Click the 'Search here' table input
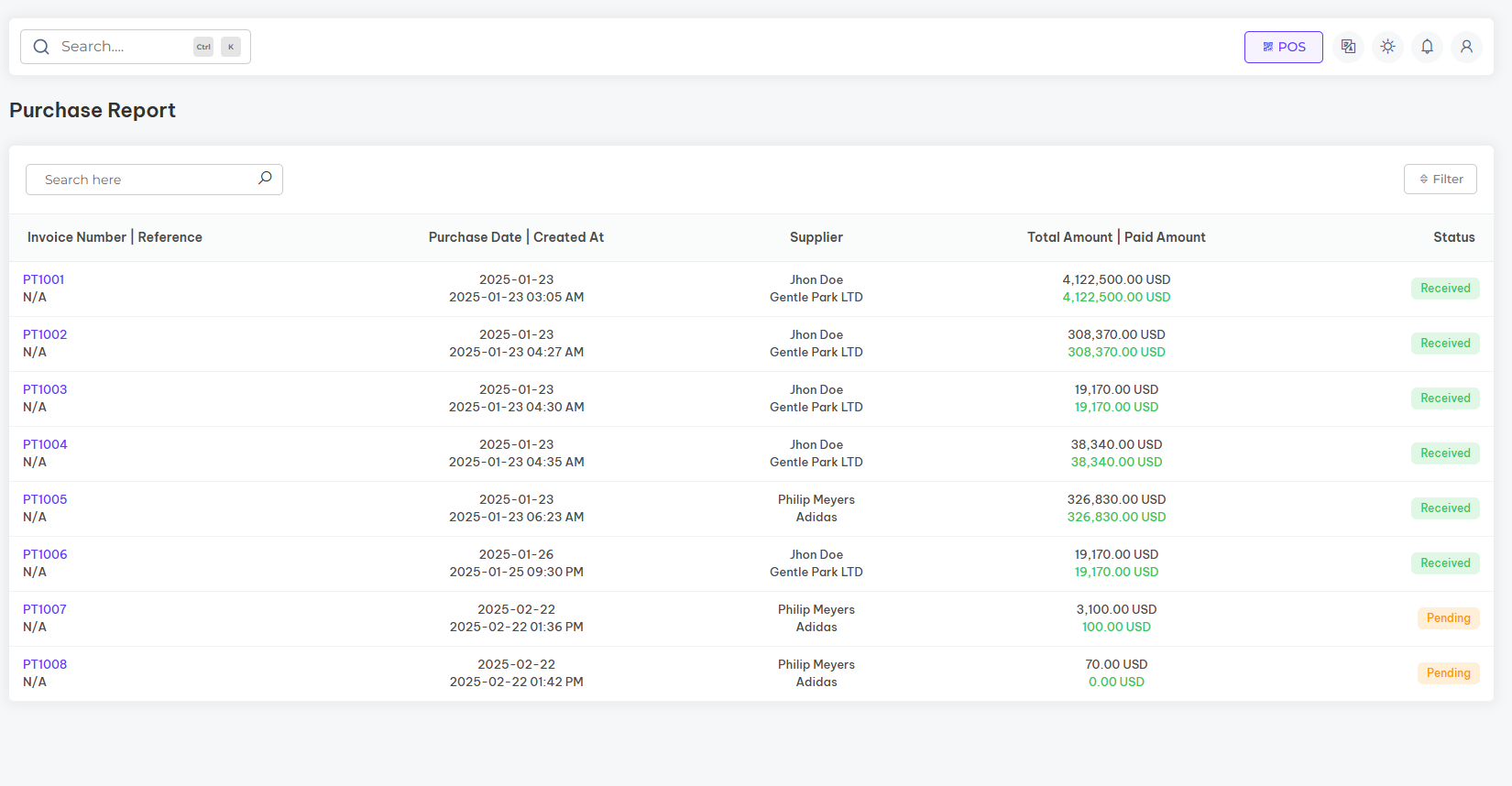 point(147,180)
